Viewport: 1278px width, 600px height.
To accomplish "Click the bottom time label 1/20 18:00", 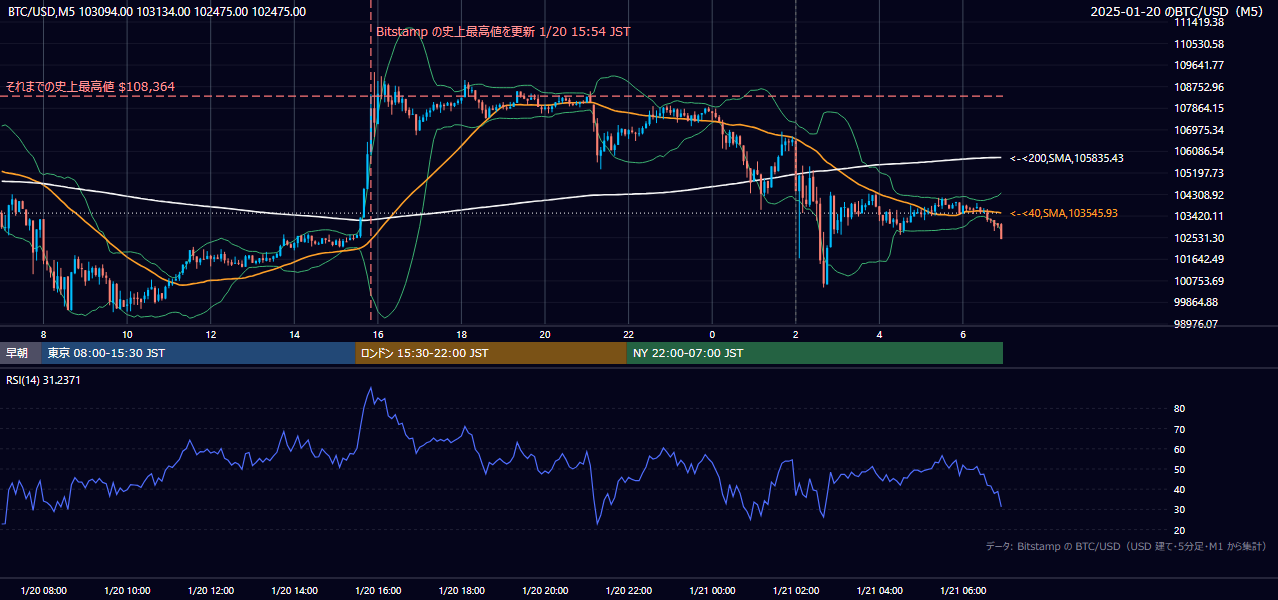I will click(x=461, y=591).
